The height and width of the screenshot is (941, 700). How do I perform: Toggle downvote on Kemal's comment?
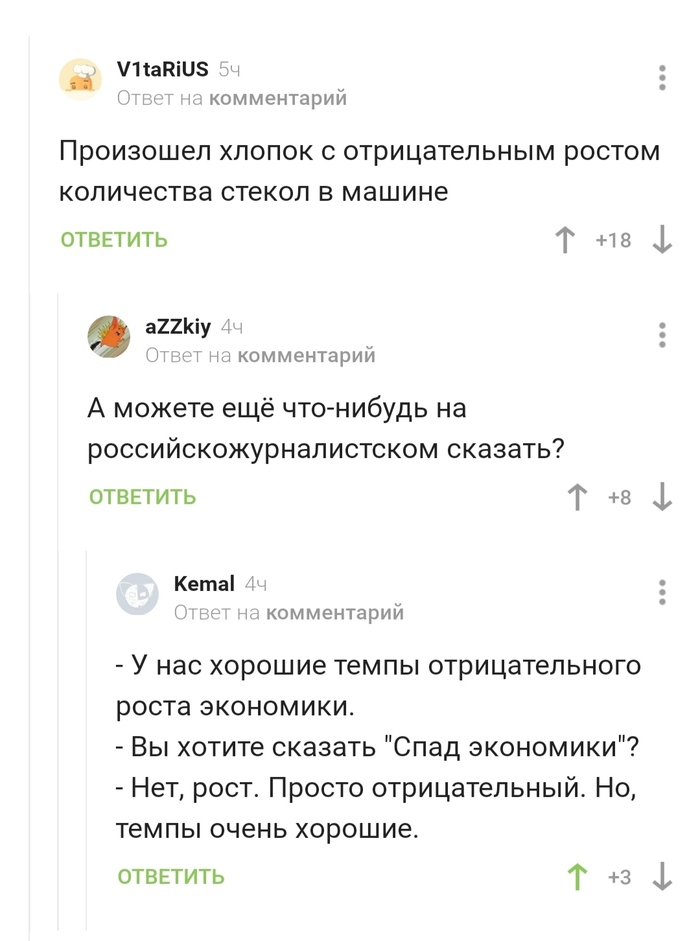[x=660, y=875]
